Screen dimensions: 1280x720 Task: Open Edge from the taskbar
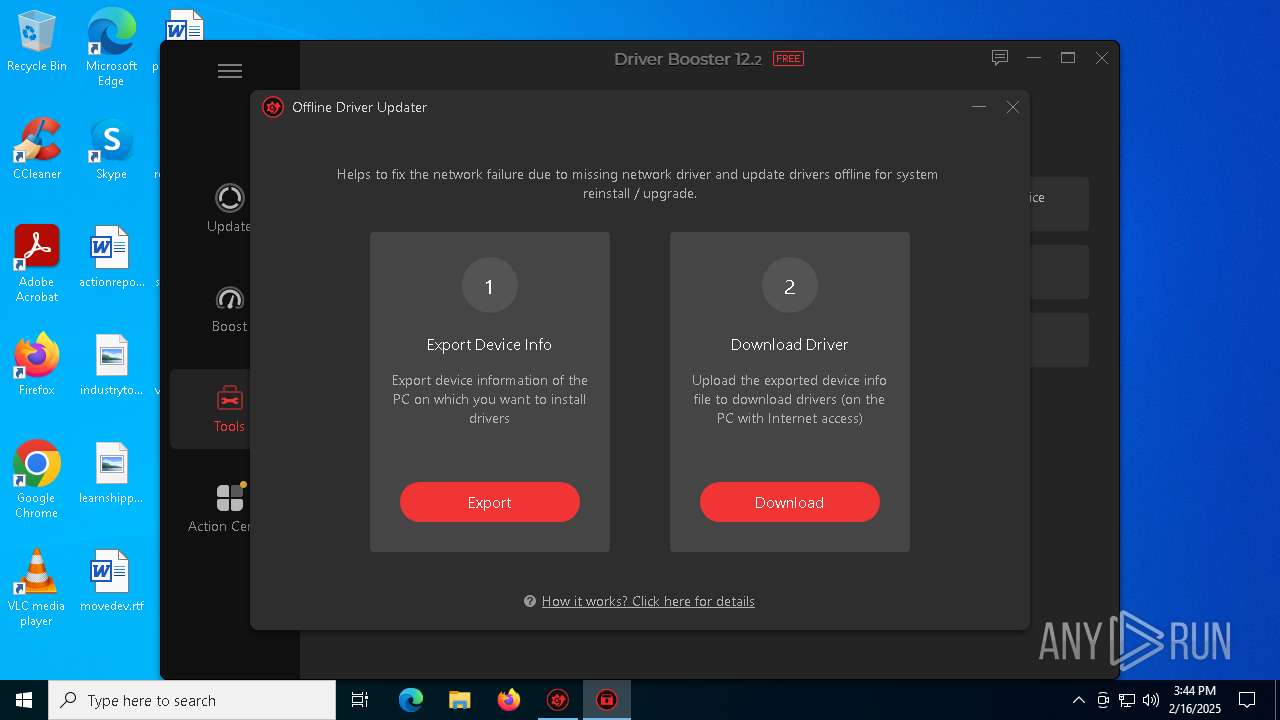411,700
